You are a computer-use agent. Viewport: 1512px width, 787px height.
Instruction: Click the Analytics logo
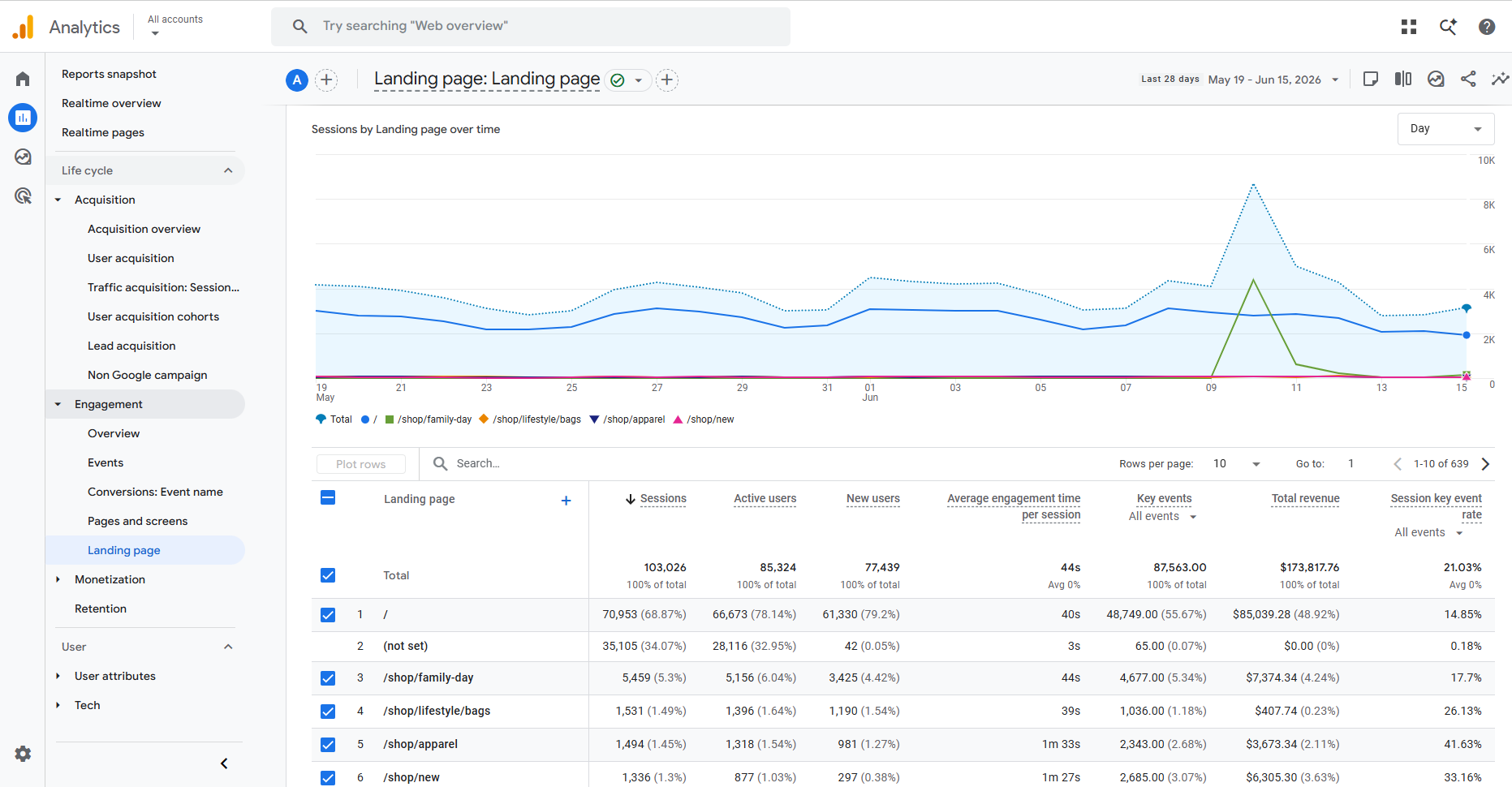click(23, 27)
